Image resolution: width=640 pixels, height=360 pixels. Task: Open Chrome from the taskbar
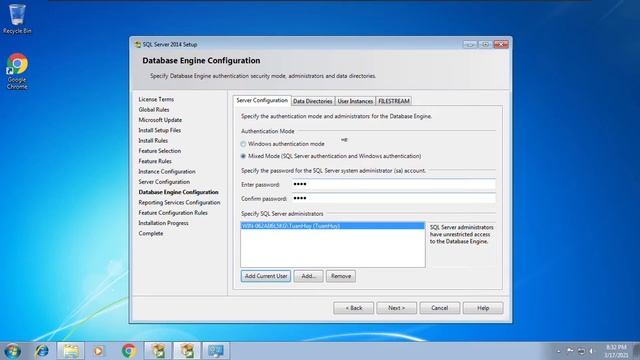(x=129, y=351)
